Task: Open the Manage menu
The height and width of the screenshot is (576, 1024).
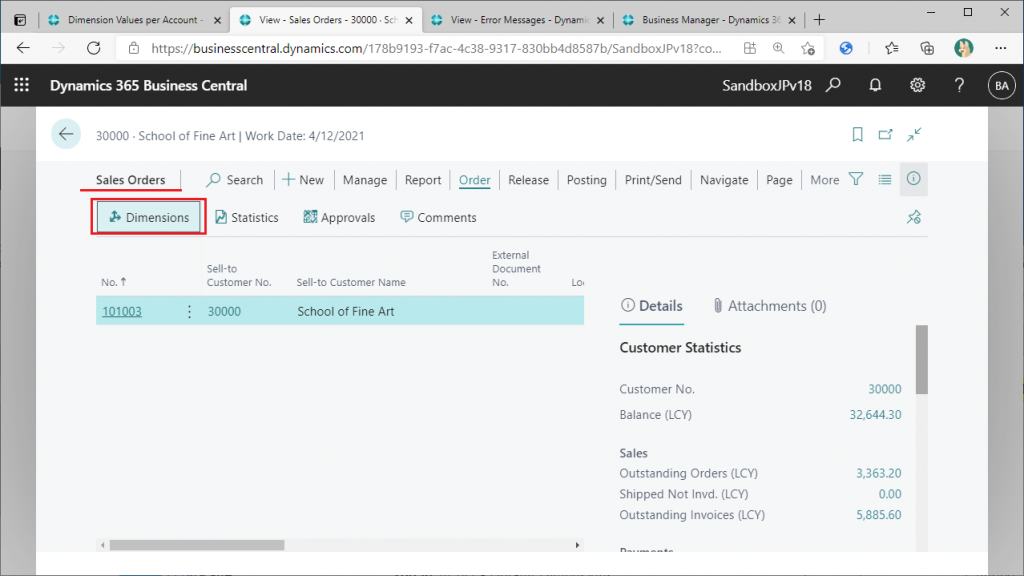Action: [x=365, y=180]
